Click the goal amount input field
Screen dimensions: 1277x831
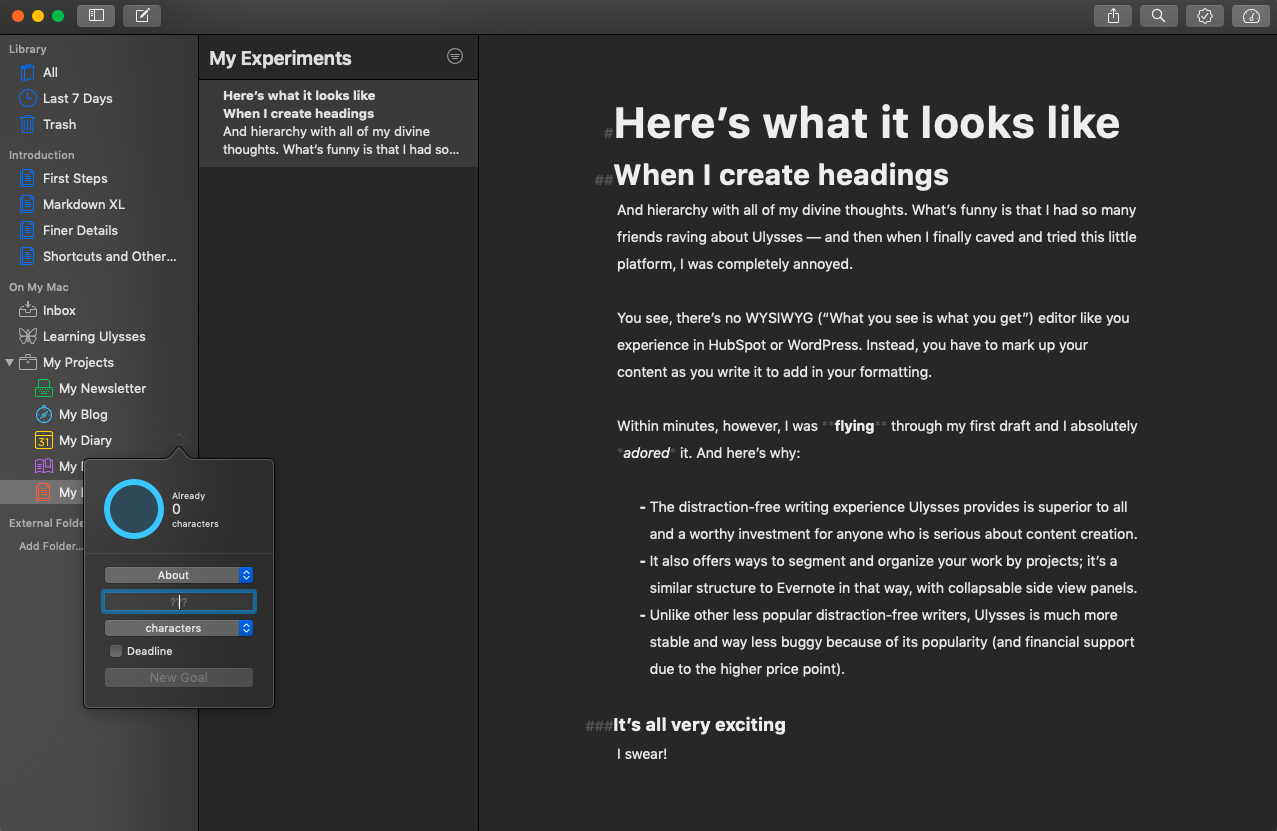coord(179,601)
